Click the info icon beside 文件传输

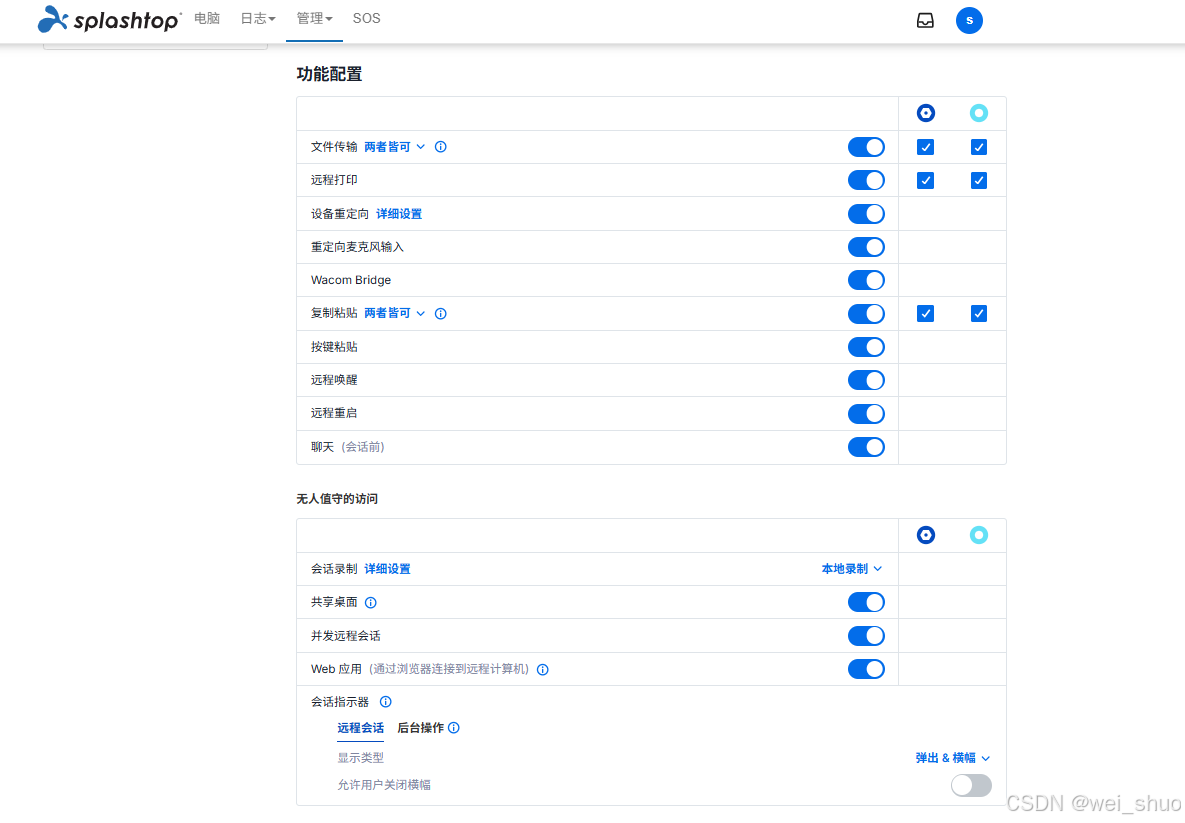click(x=440, y=146)
